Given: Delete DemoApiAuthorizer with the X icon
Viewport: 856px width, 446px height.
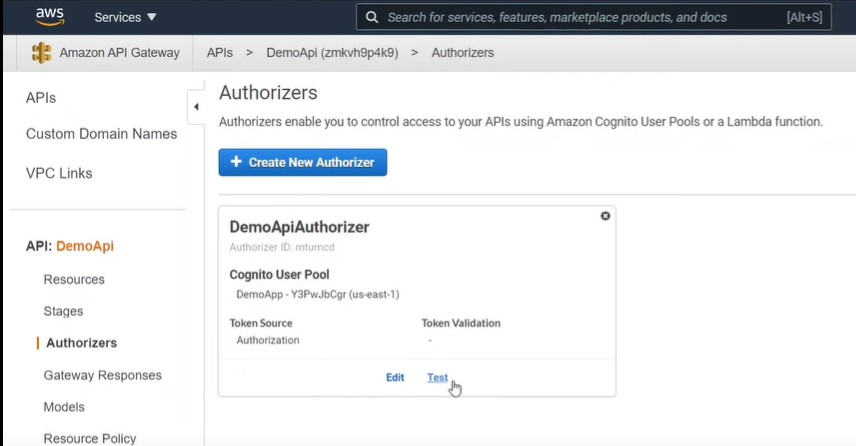Looking at the screenshot, I should pos(605,216).
